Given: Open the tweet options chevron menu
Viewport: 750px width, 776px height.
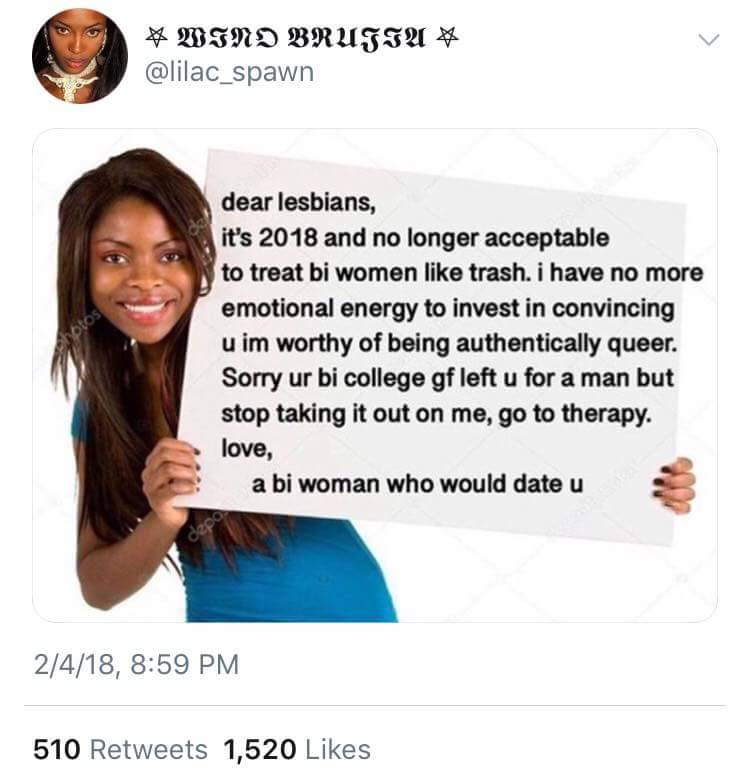Looking at the screenshot, I should click(x=707, y=40).
